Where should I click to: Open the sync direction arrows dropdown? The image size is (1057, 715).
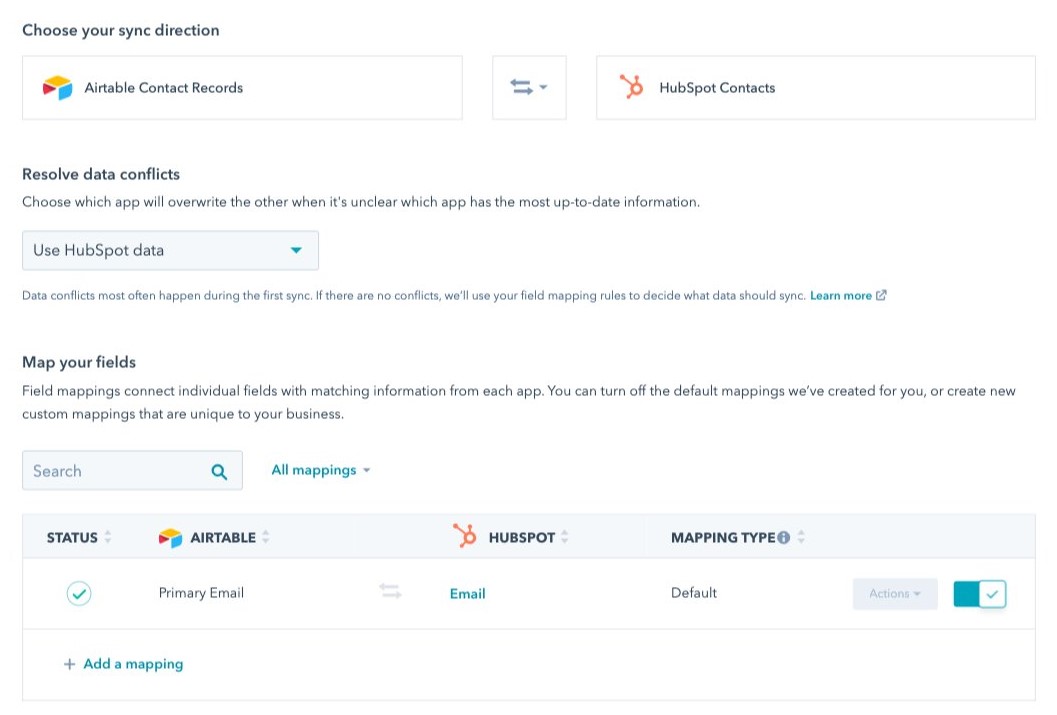click(x=529, y=88)
